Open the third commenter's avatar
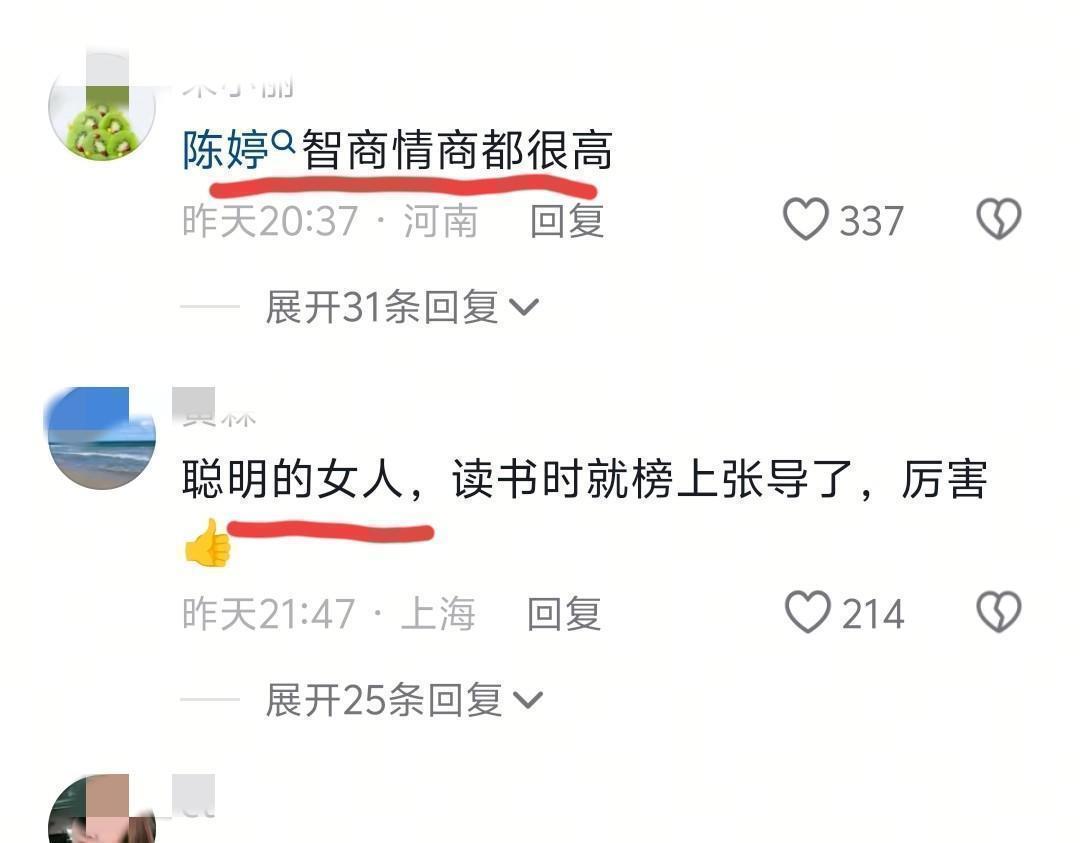Viewport: 1080px width, 843px height. pos(102,809)
